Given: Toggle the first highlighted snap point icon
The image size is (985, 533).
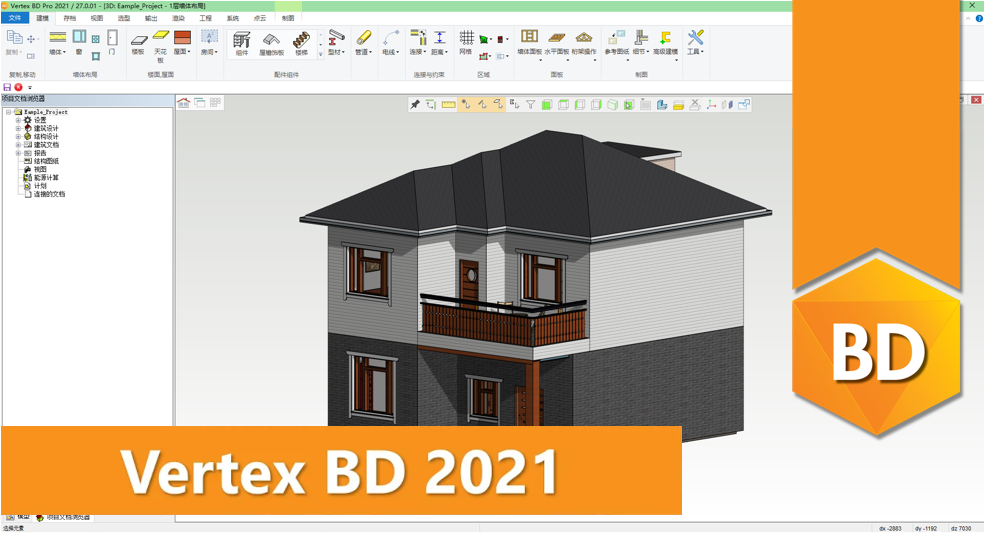Looking at the screenshot, I should click(x=465, y=104).
